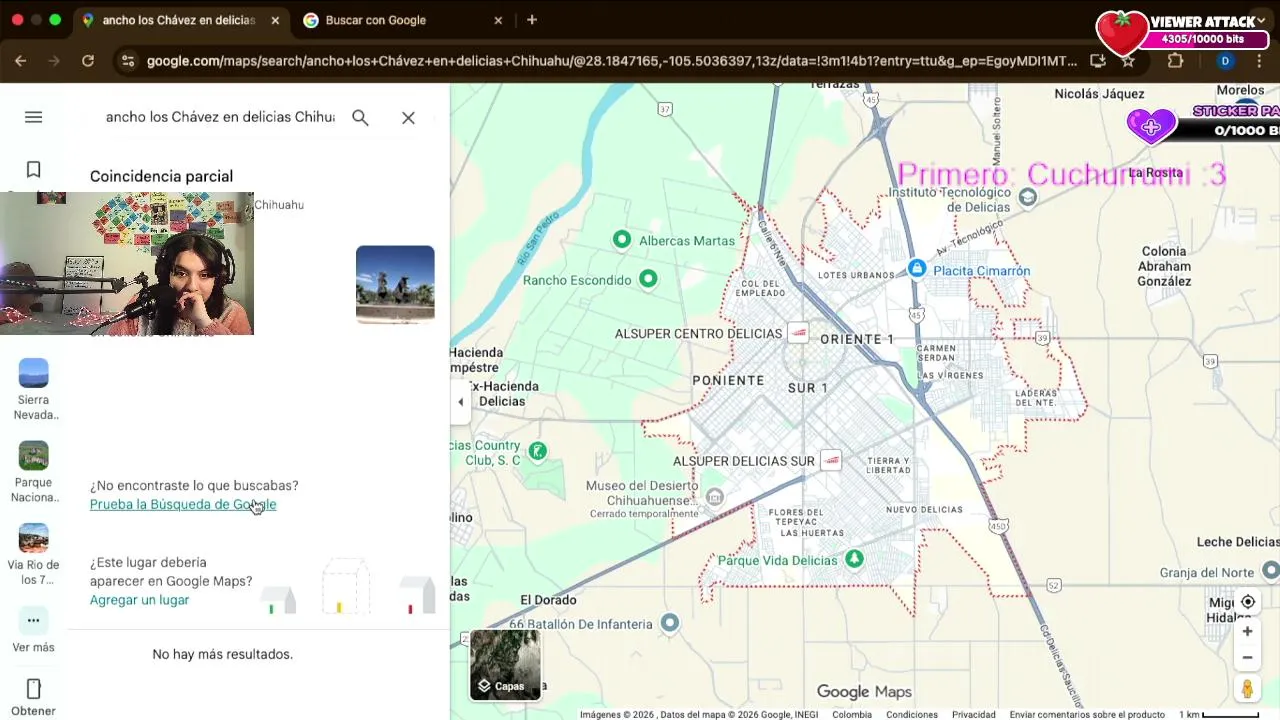Click Ver más label in sidebar
This screenshot has width=1280, height=720.
33,647
